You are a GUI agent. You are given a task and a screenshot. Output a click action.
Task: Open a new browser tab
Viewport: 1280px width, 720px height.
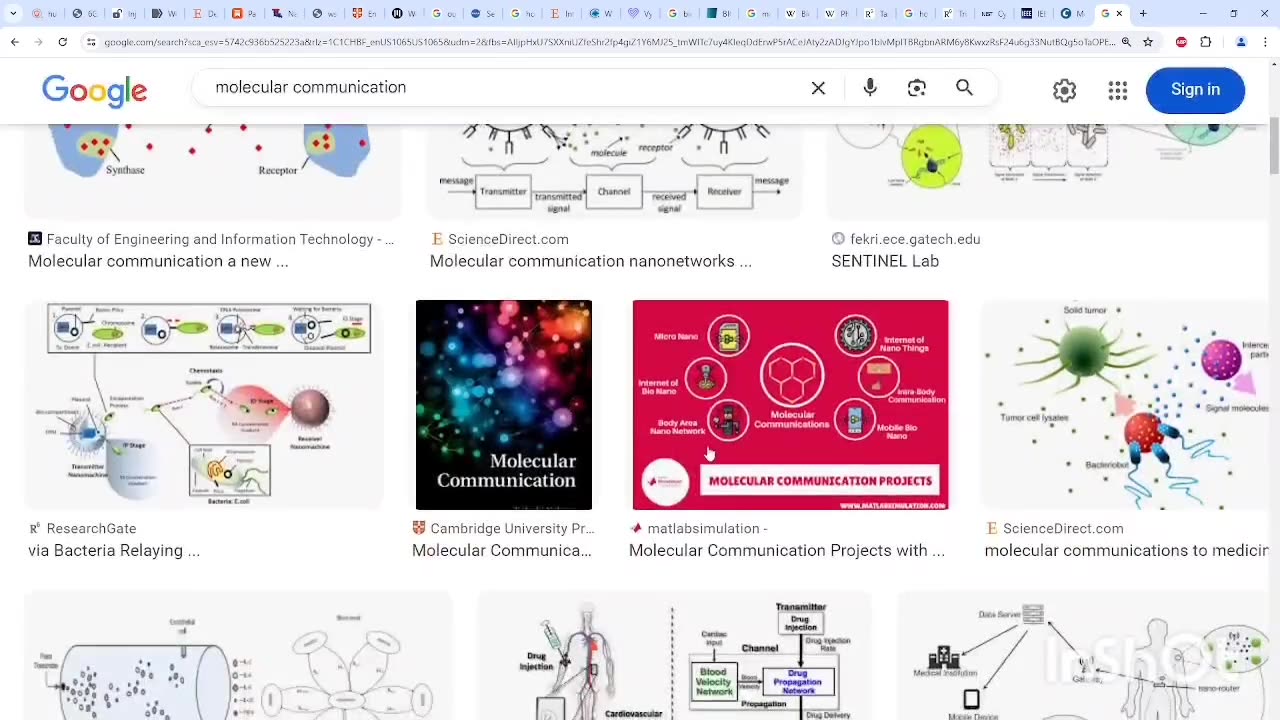pos(1143,13)
